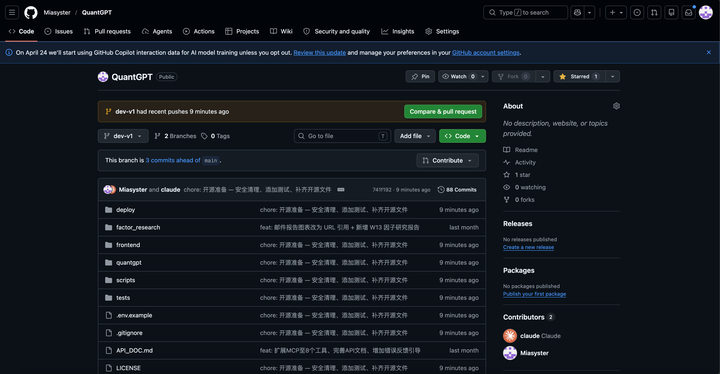
Task: Click the Review this update link
Action: click(320, 53)
